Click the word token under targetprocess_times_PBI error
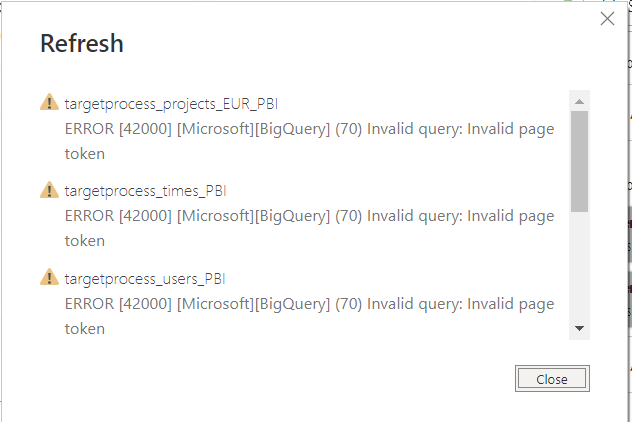The image size is (632, 422). click(85, 241)
